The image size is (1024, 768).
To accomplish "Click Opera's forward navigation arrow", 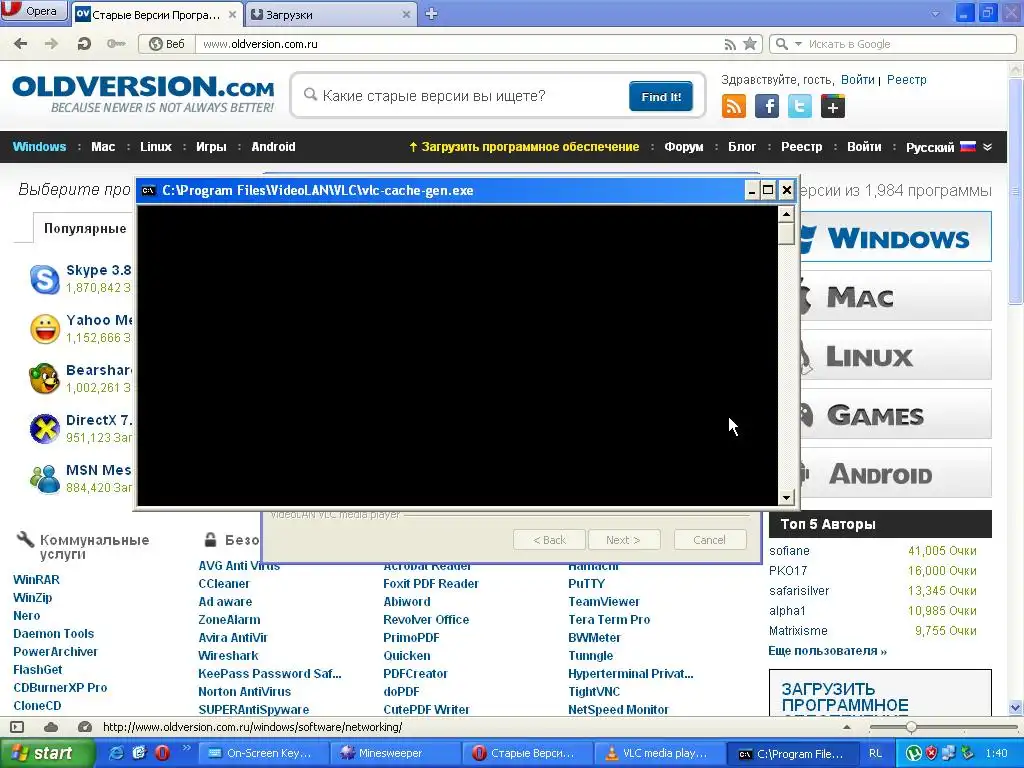I will pos(51,44).
